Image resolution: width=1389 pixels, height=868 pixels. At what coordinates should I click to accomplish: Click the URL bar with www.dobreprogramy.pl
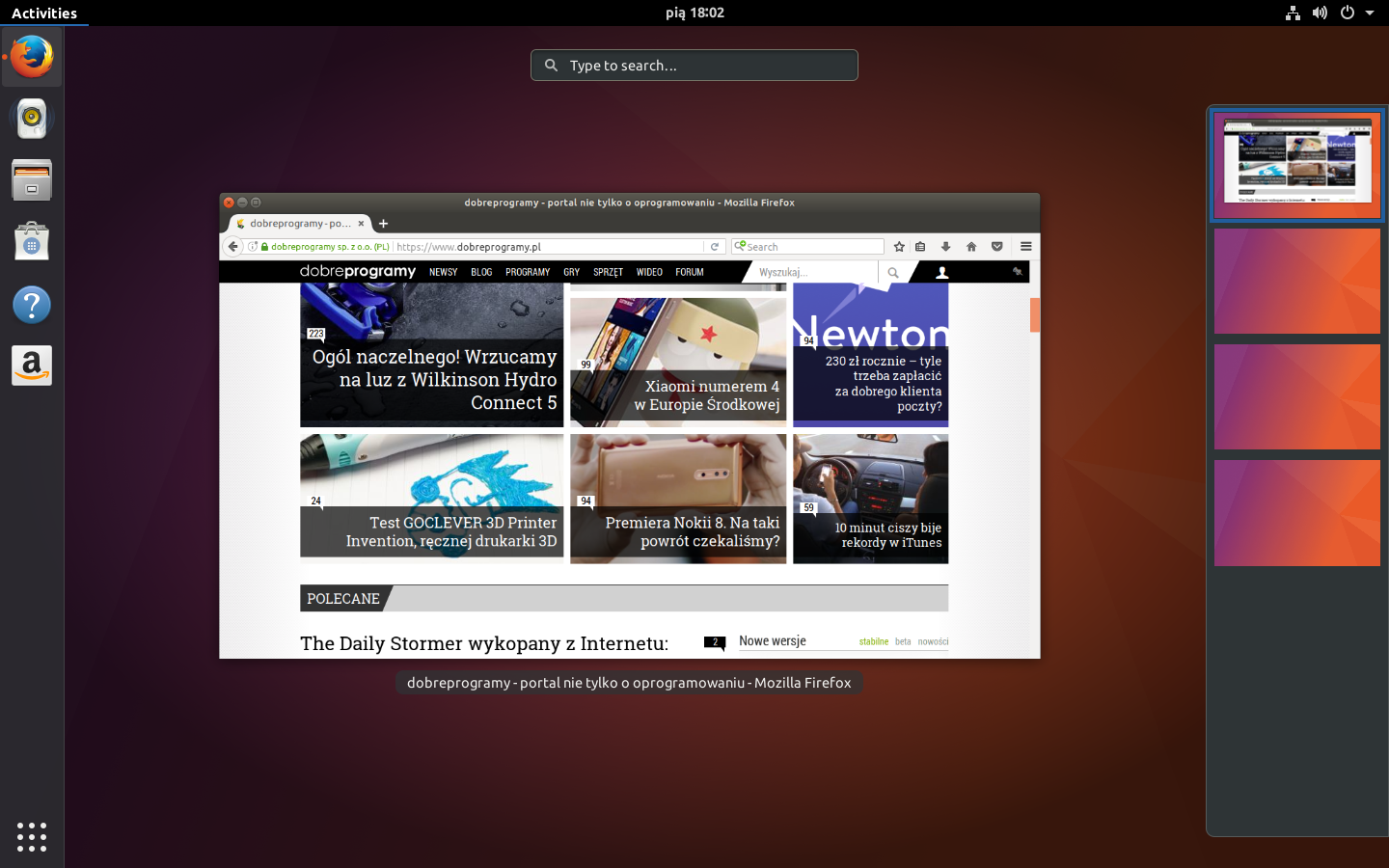pos(550,247)
